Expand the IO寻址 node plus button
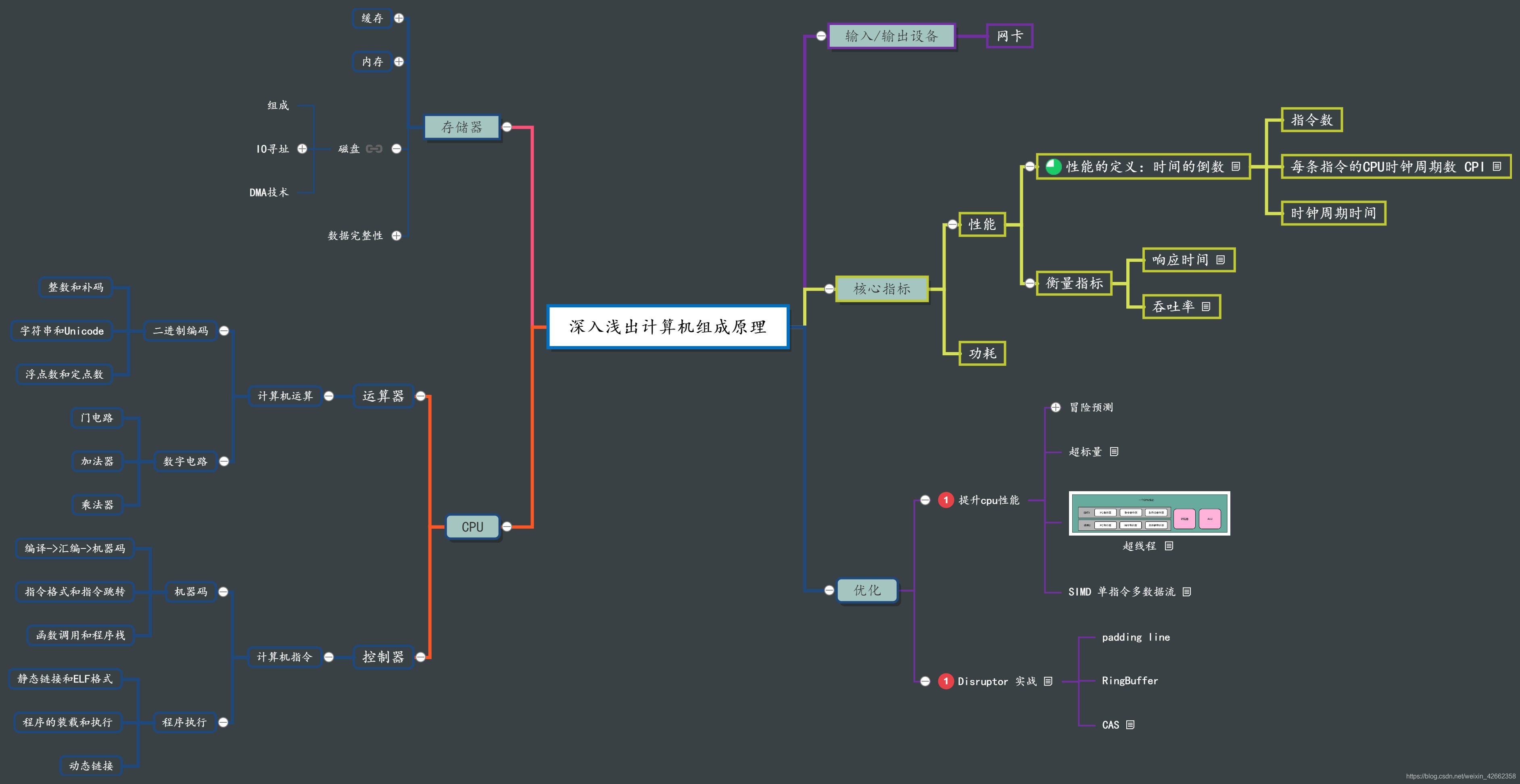This screenshot has width=1520, height=784. 302,149
